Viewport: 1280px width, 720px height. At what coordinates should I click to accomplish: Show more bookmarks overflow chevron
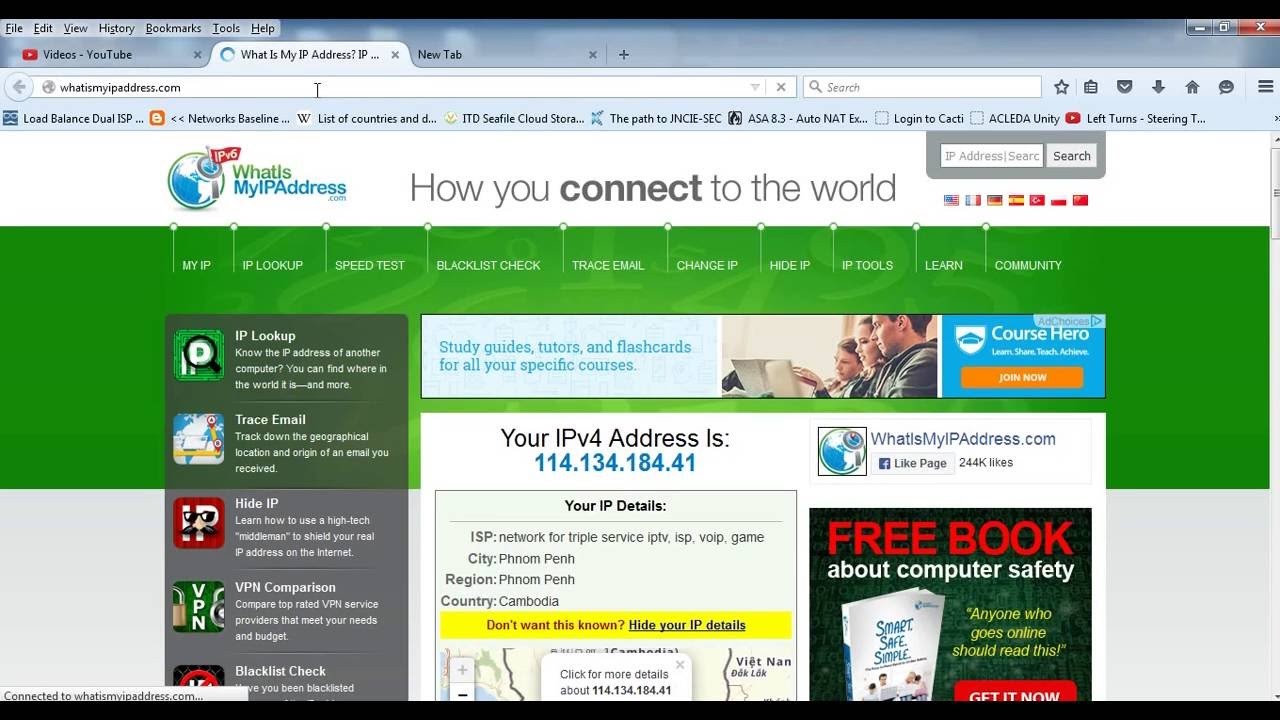1275,118
